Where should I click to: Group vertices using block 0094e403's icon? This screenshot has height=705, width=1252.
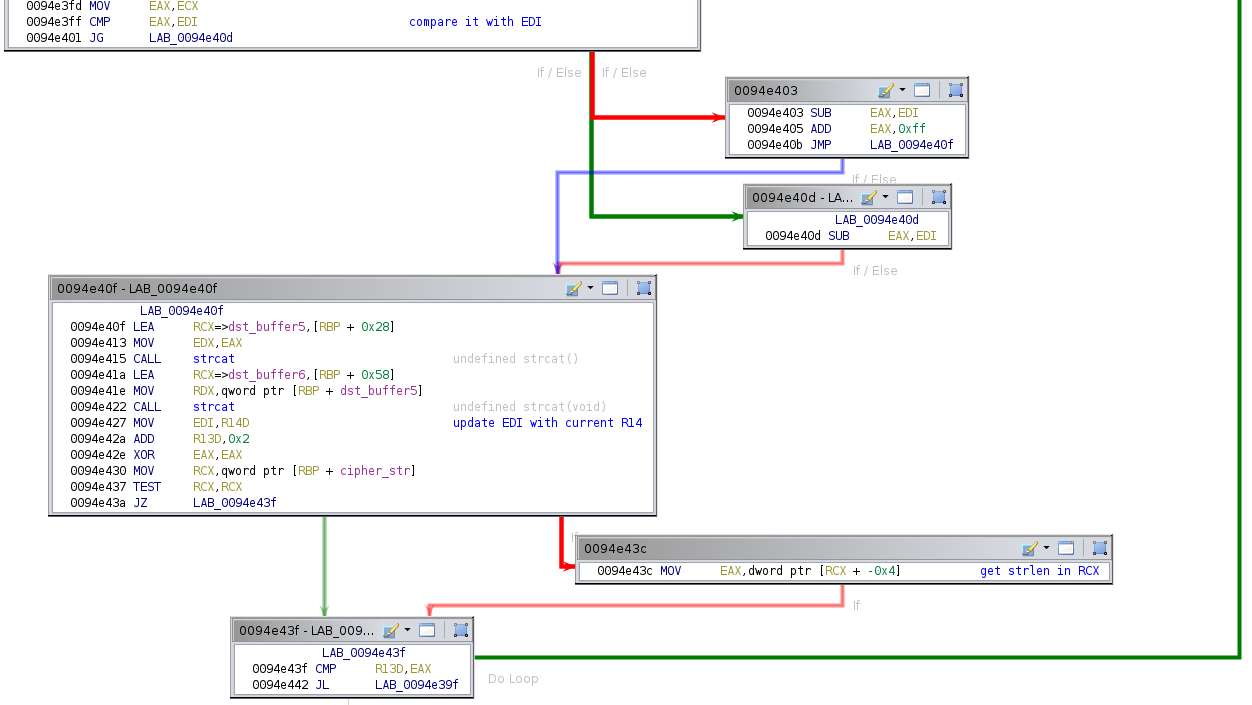coord(955,90)
